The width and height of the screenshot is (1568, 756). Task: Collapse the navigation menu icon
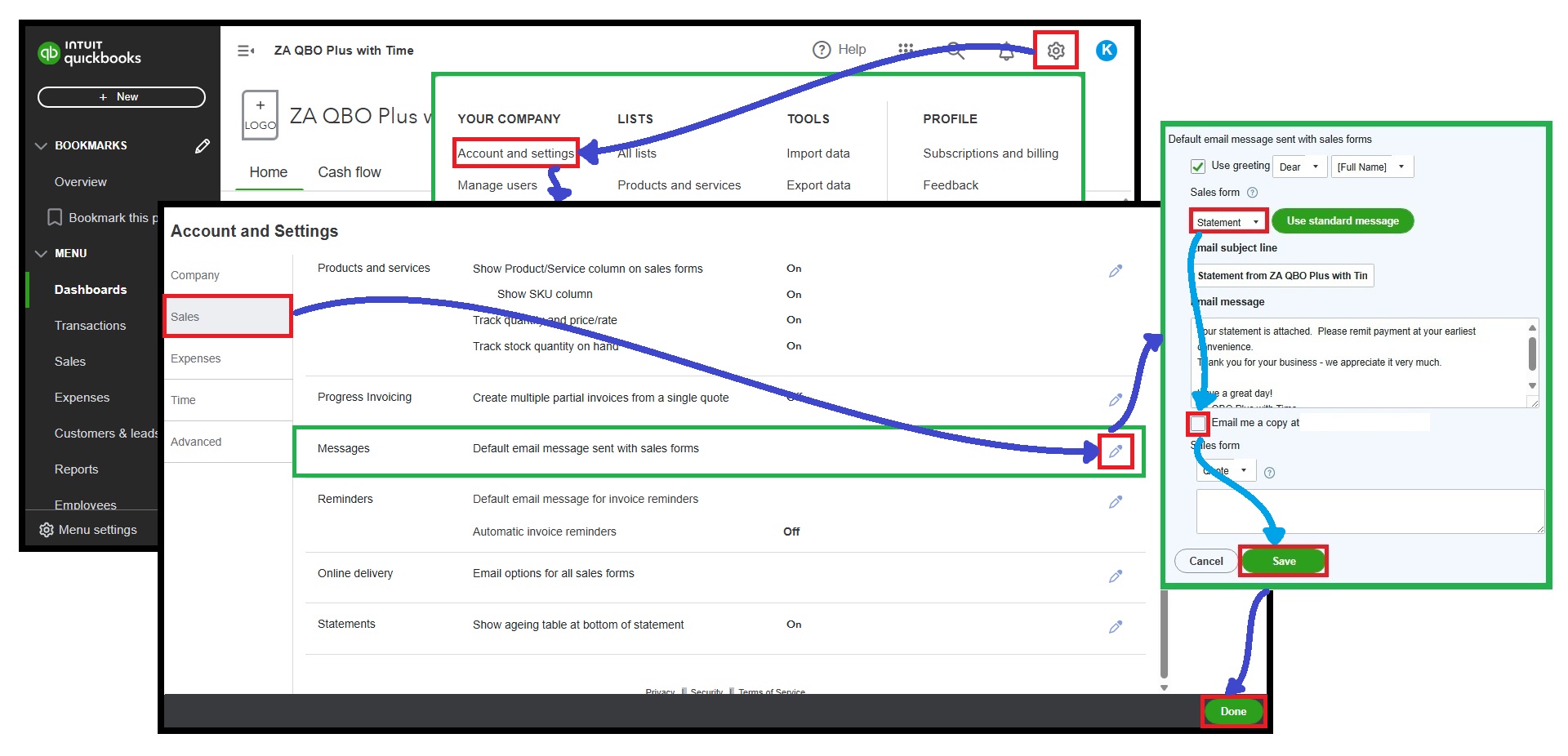(246, 51)
